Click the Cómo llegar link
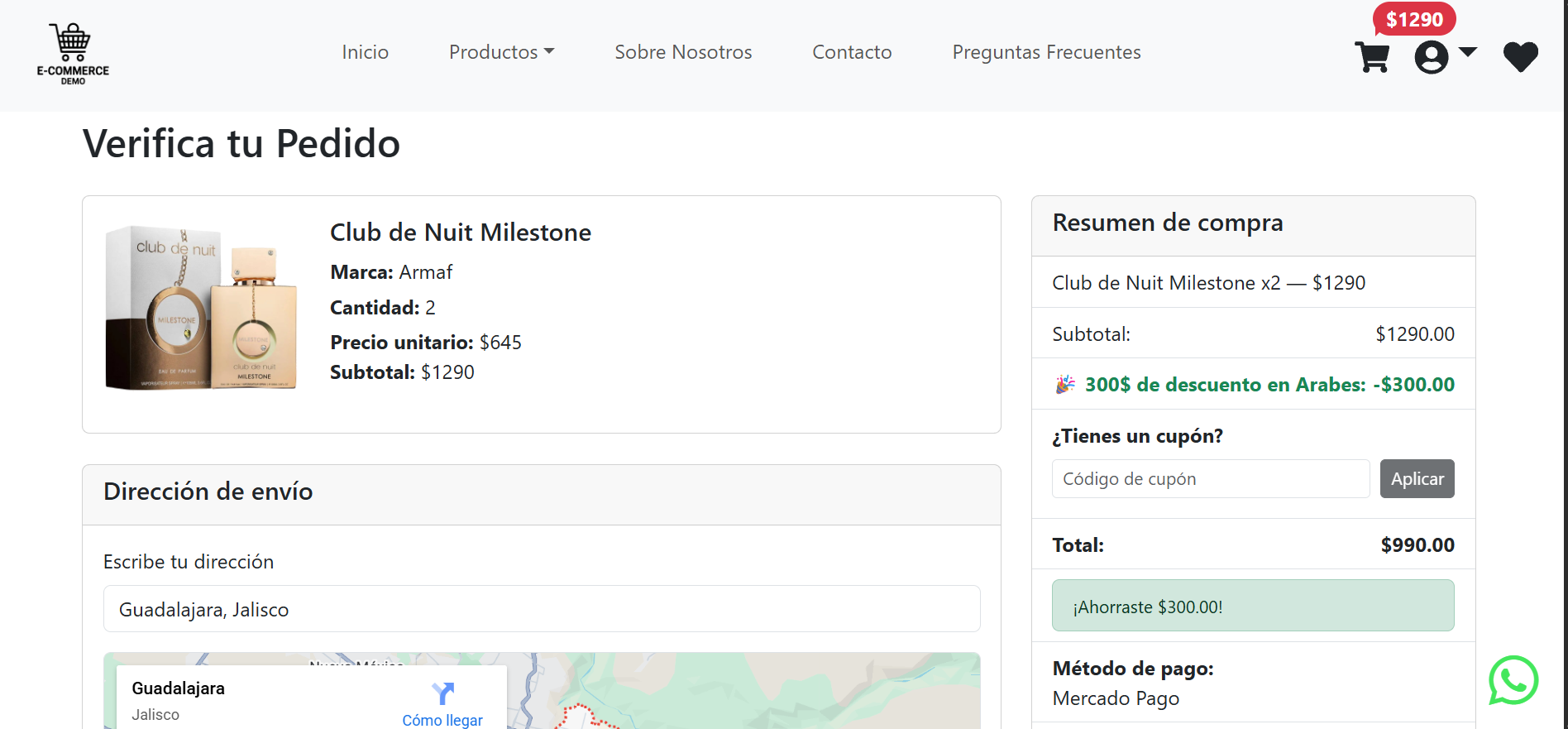Image resolution: width=1568 pixels, height=729 pixels. tap(442, 720)
